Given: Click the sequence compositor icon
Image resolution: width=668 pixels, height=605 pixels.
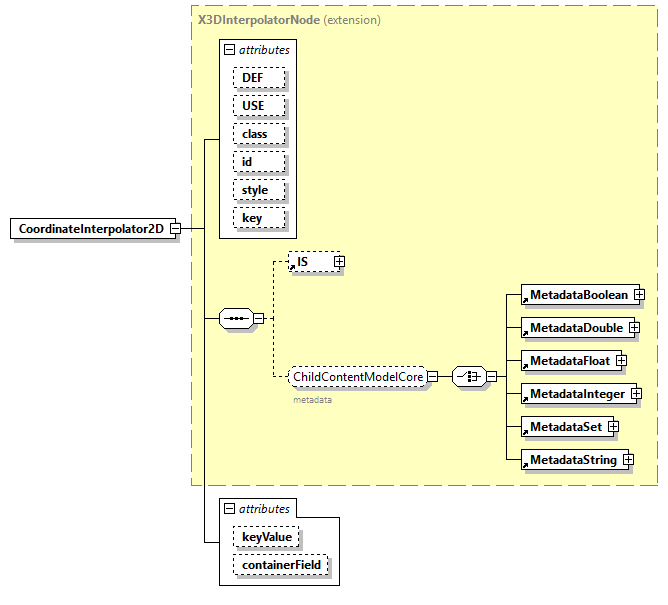Looking at the screenshot, I should (236, 319).
